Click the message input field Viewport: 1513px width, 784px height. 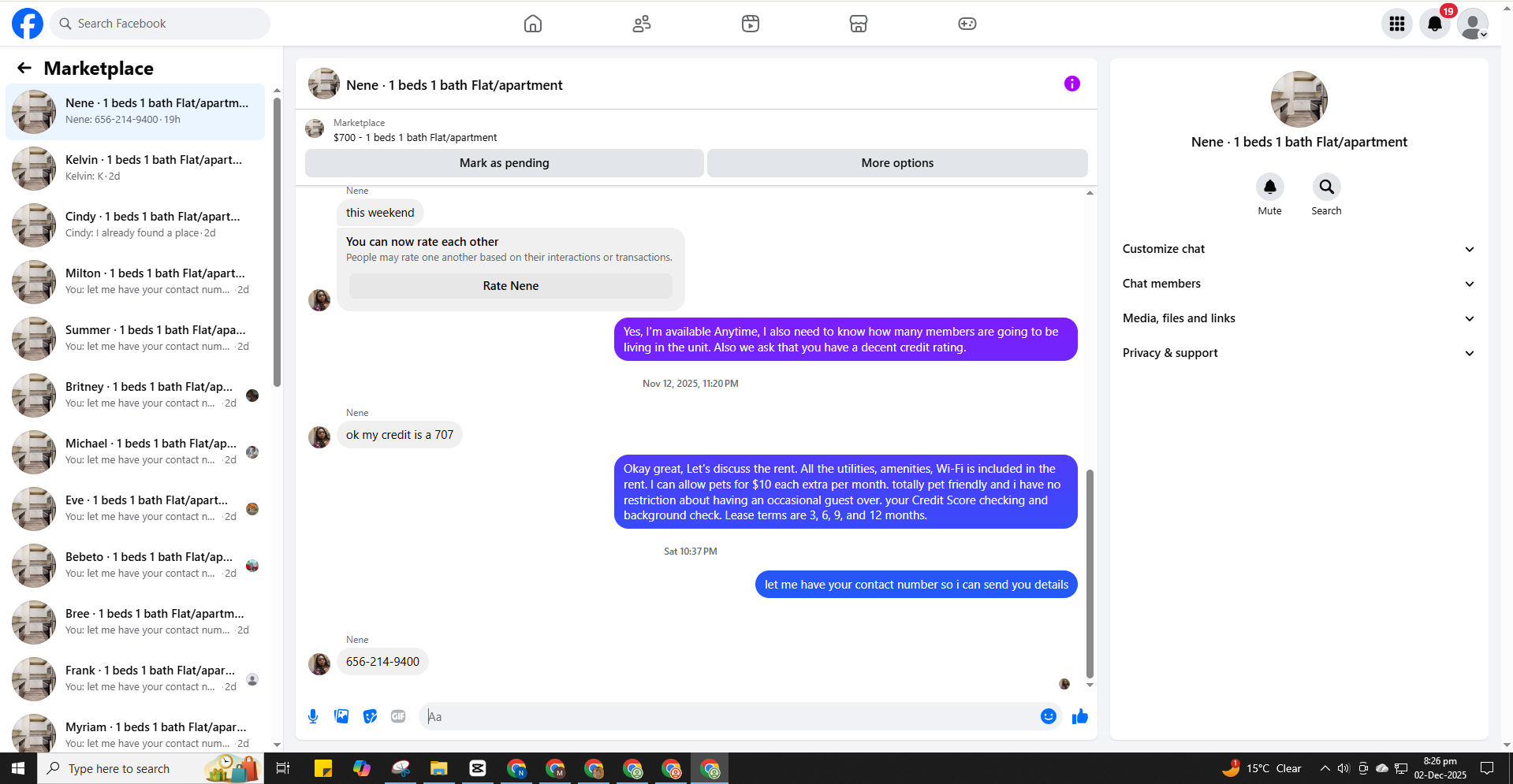[729, 716]
